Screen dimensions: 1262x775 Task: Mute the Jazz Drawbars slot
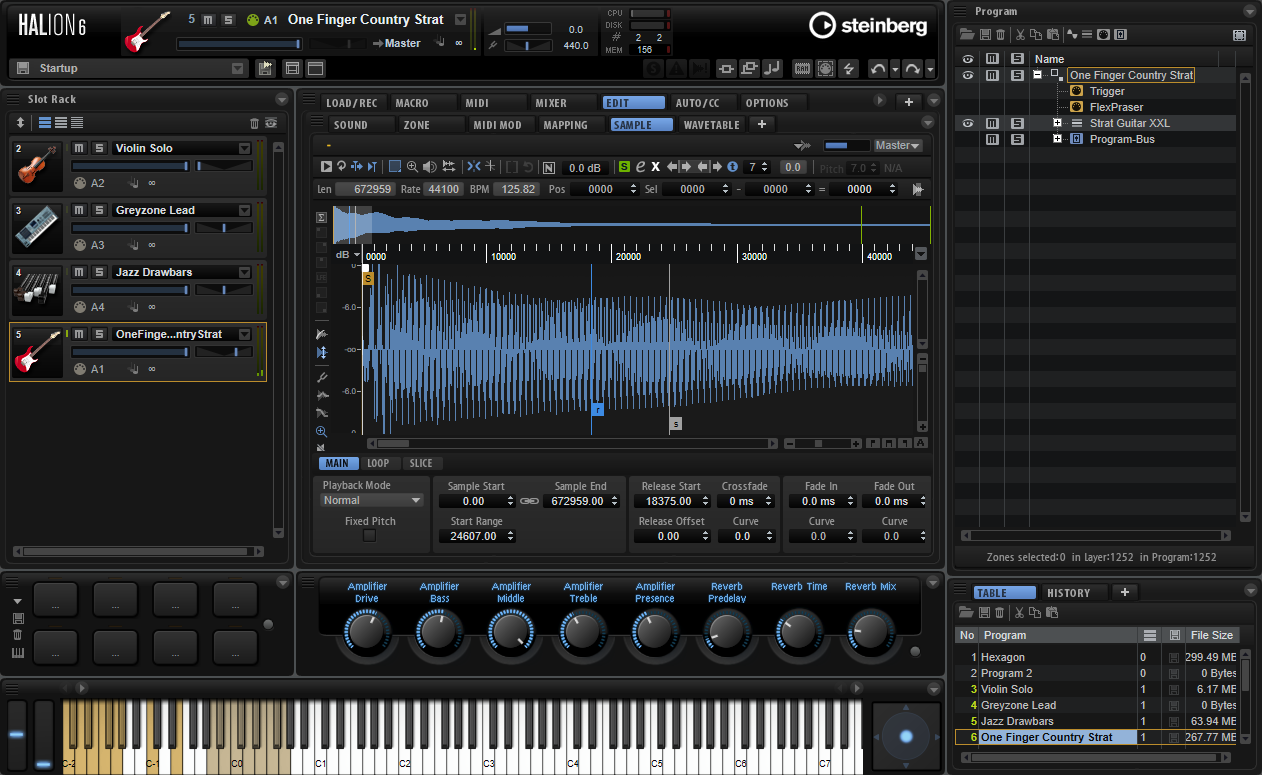80,272
